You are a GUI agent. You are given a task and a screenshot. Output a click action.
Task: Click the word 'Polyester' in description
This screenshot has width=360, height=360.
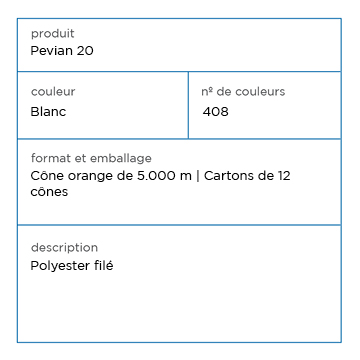61,266
